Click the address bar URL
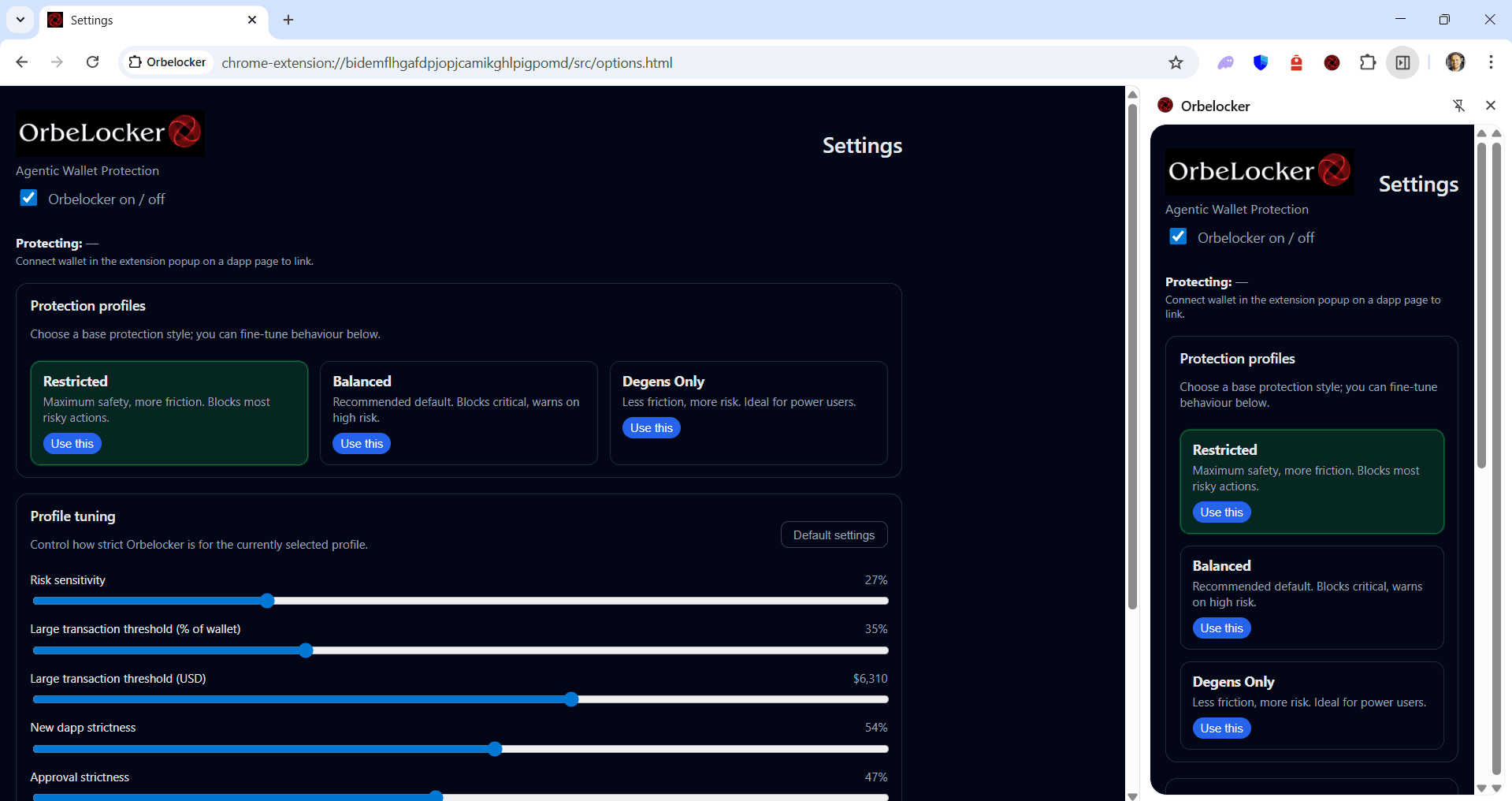Viewport: 1512px width, 801px height. pos(447,62)
